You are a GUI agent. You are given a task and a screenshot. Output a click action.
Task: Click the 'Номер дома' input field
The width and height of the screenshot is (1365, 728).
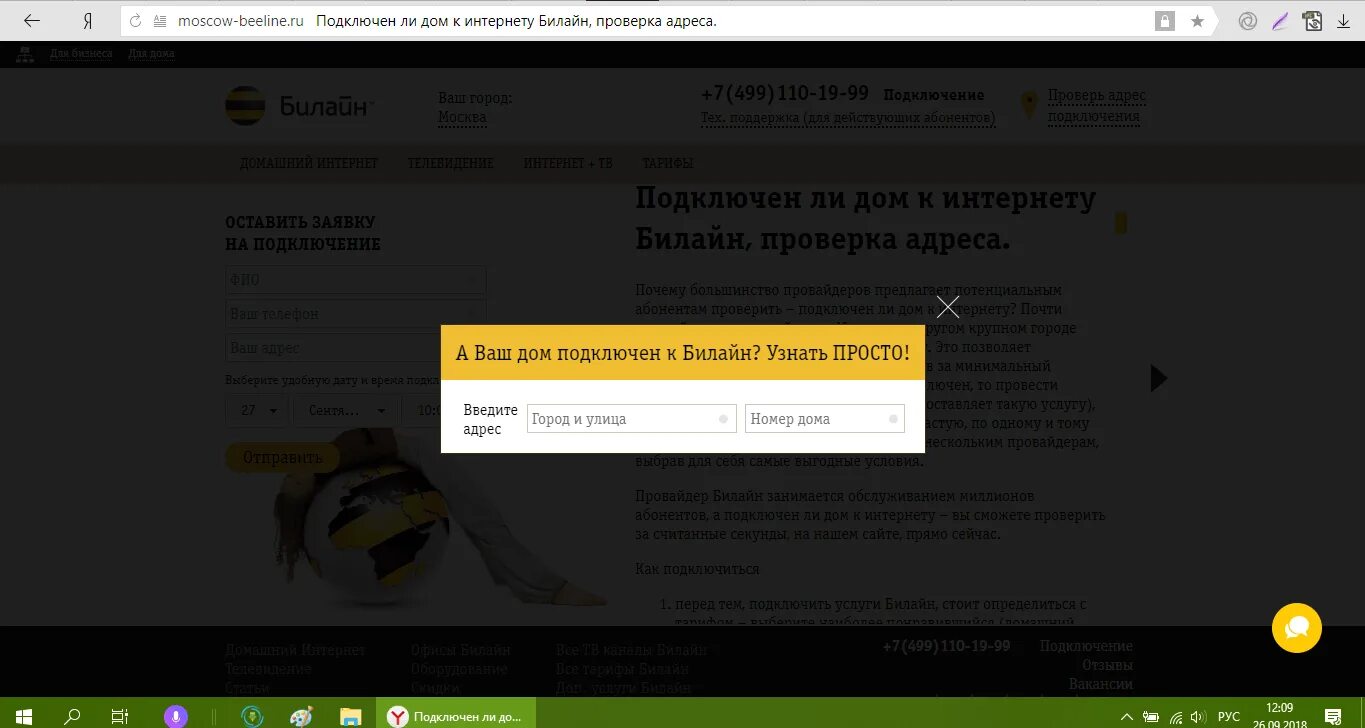[825, 419]
